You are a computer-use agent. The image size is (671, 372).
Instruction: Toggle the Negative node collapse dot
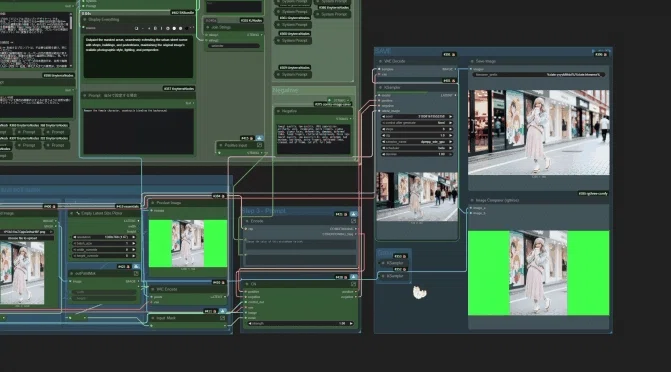(x=279, y=111)
